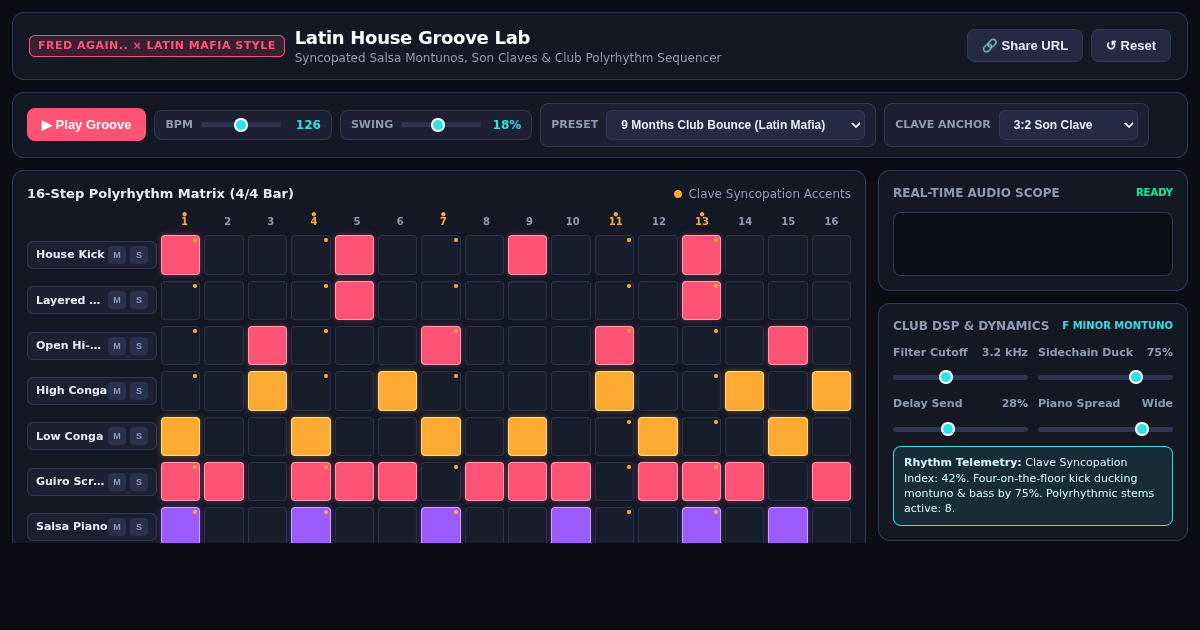Solo the Salsa Piano track
This screenshot has width=1200, height=630.
pyautogui.click(x=139, y=527)
